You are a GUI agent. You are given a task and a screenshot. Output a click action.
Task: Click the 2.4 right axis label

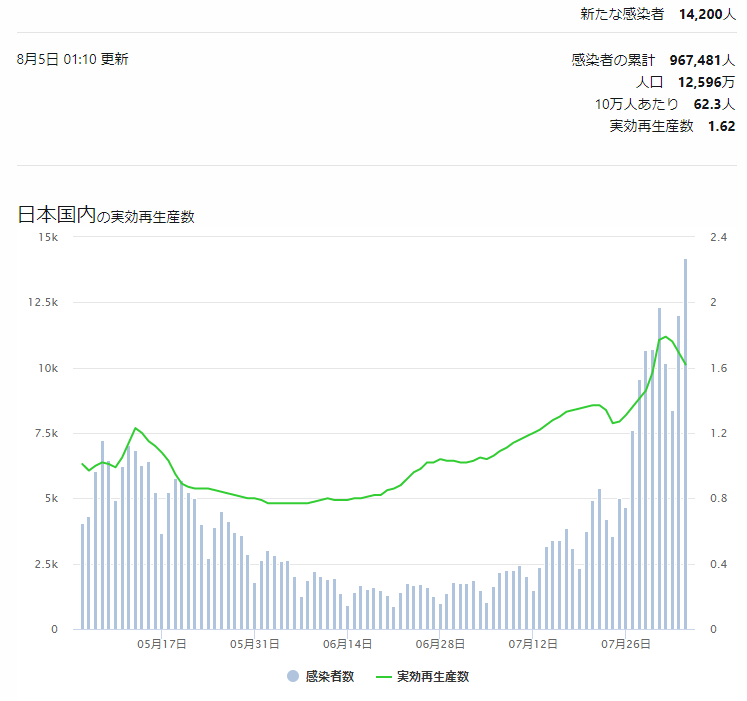718,237
